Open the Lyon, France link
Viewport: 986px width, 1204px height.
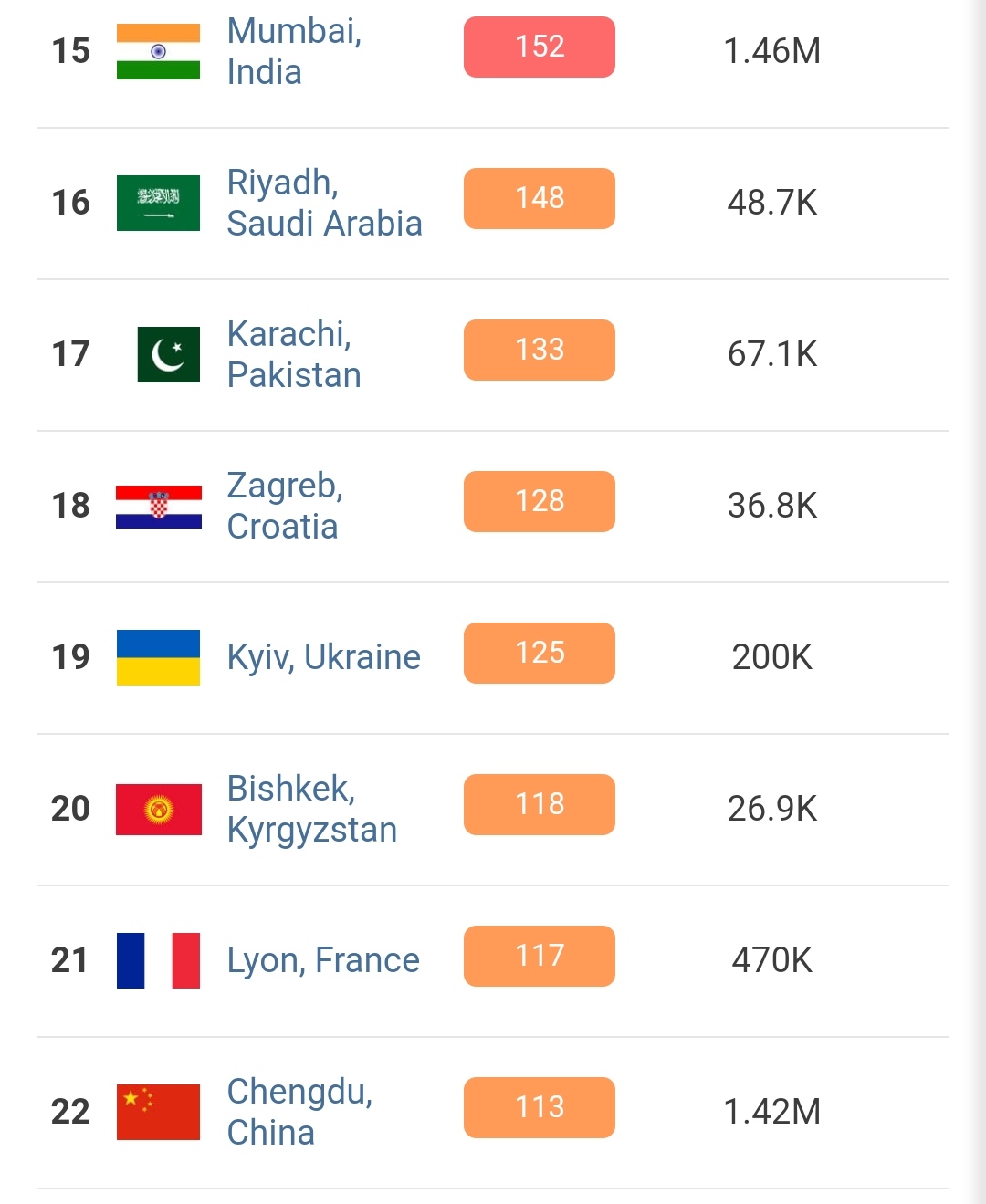(x=323, y=960)
